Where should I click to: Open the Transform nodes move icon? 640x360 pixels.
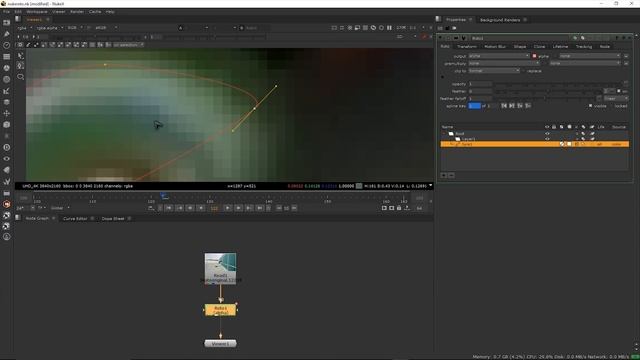coord(7,113)
